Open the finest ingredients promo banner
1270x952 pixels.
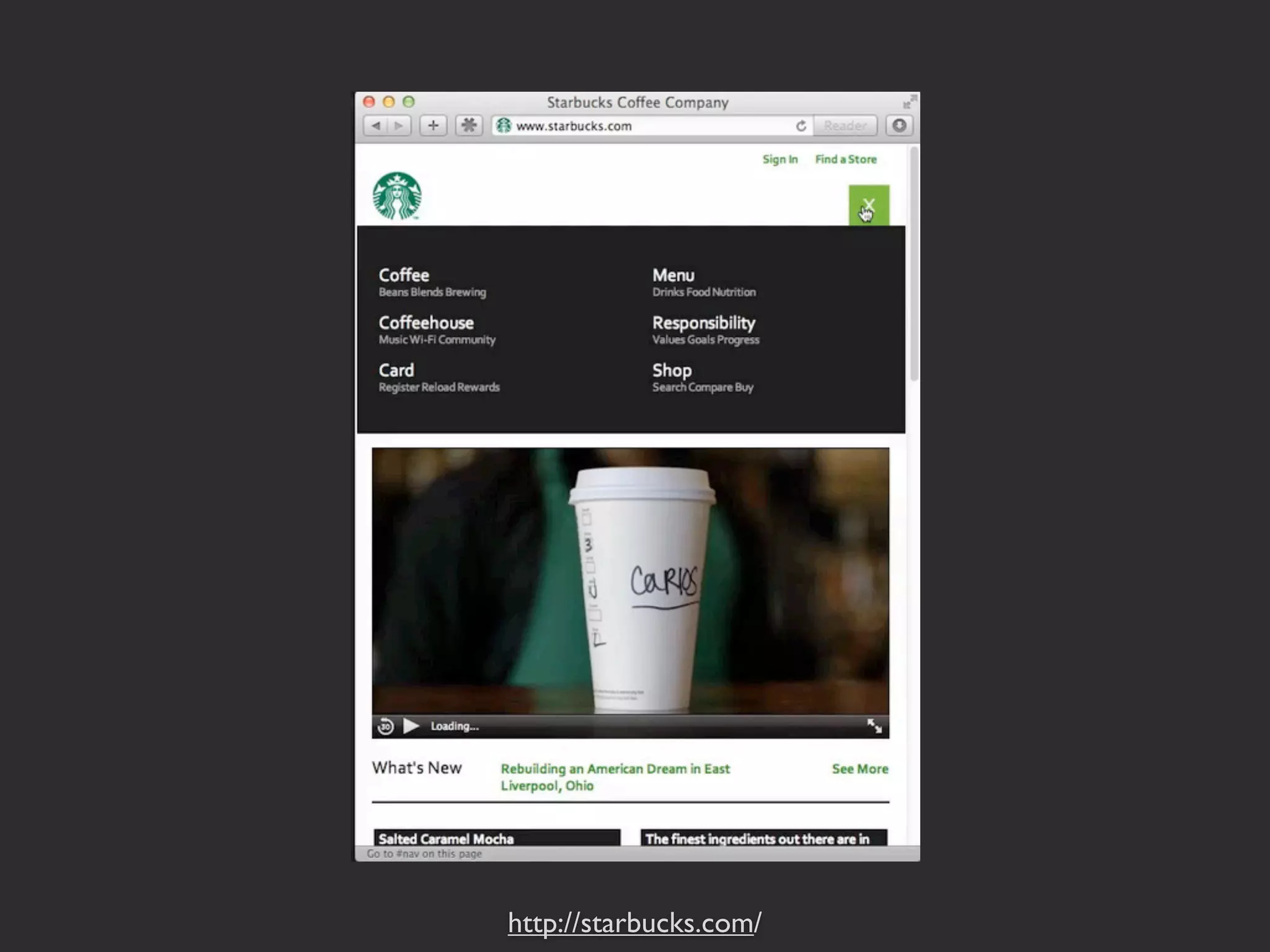pos(764,838)
